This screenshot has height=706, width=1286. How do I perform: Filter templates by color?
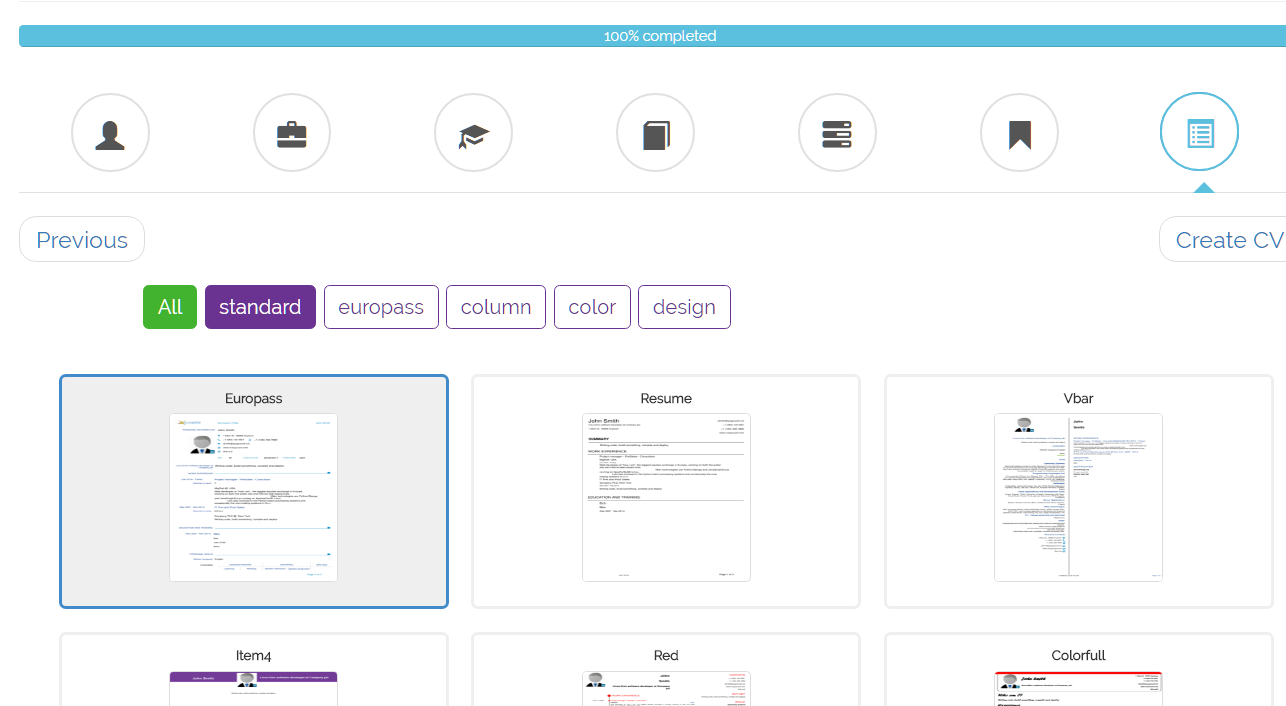[x=592, y=307]
